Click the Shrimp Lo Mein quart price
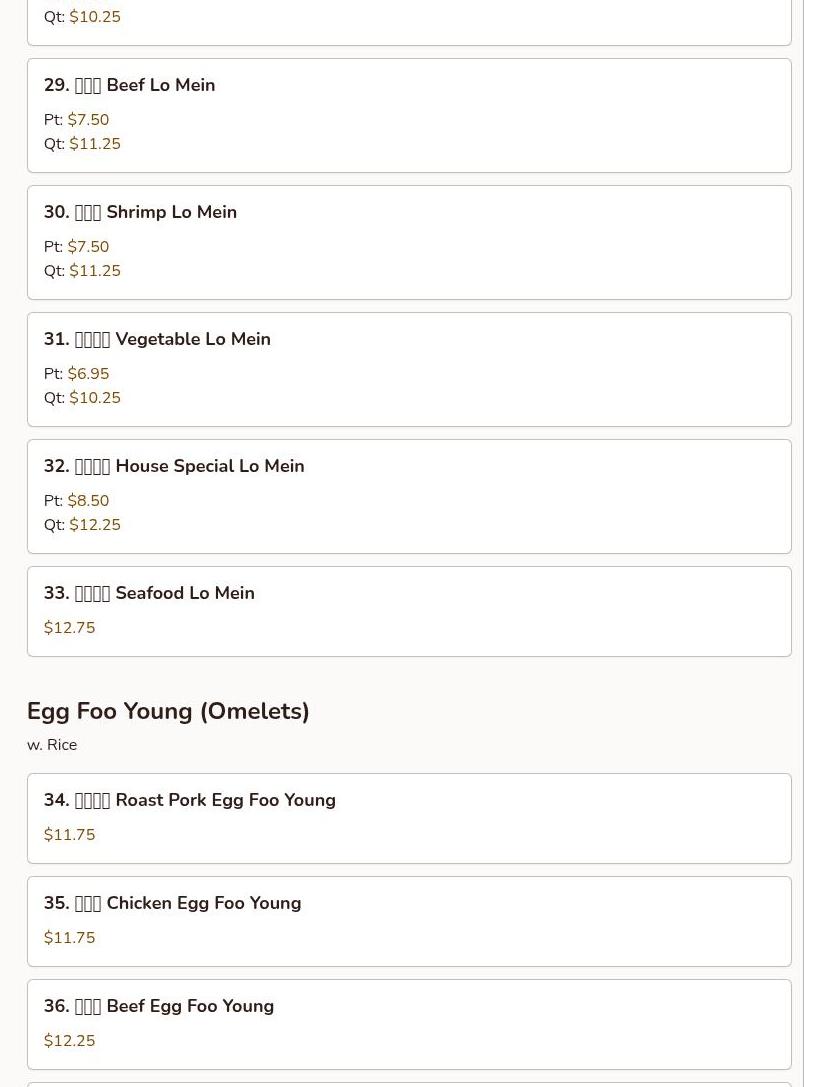Viewport: 824px width, 1087px height. tap(95, 271)
